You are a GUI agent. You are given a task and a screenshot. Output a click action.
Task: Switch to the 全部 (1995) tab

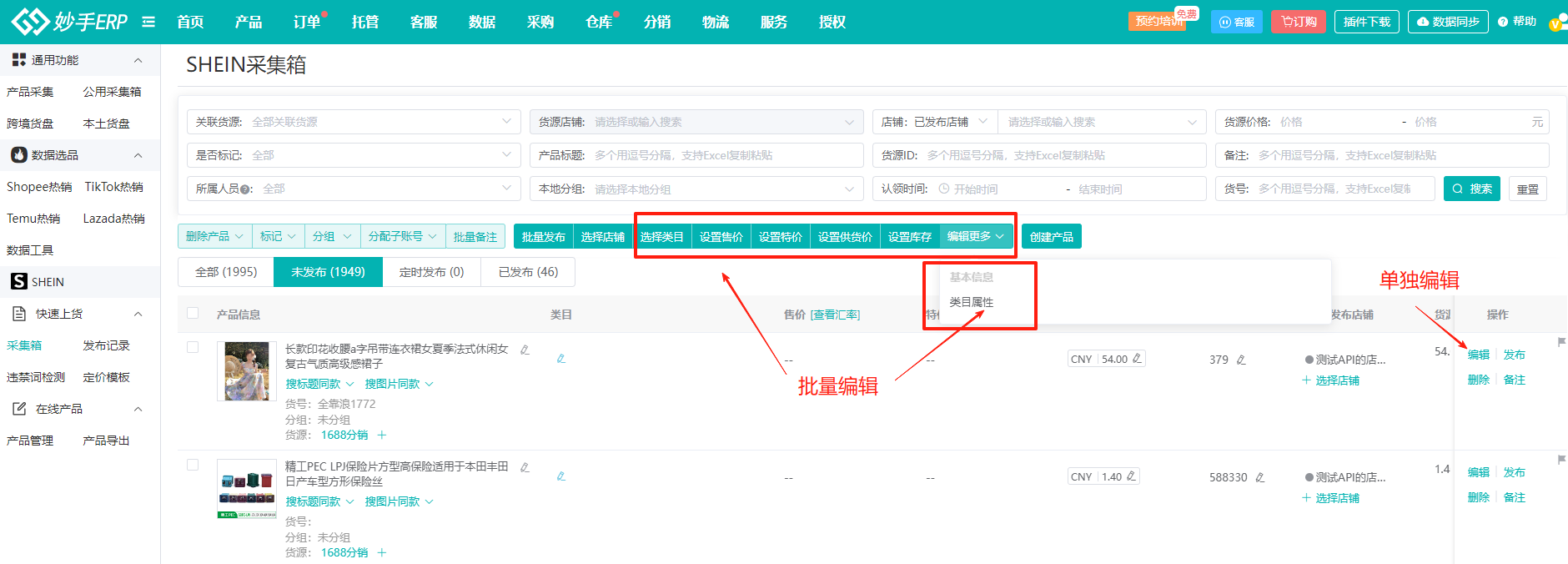coord(226,272)
